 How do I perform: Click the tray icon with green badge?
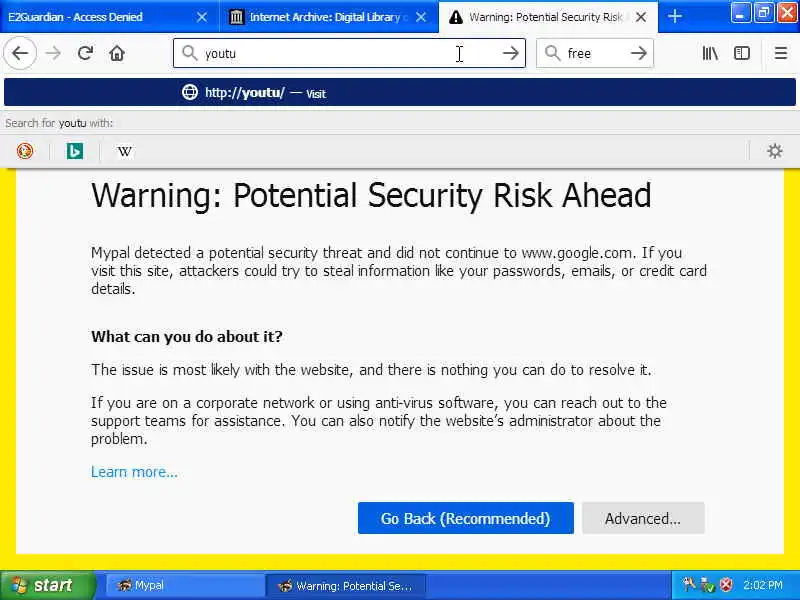[x=708, y=585]
